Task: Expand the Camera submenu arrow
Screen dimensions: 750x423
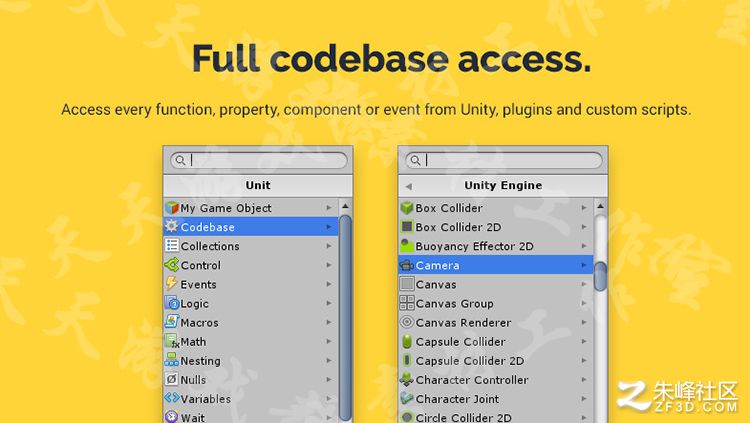Action: point(584,265)
